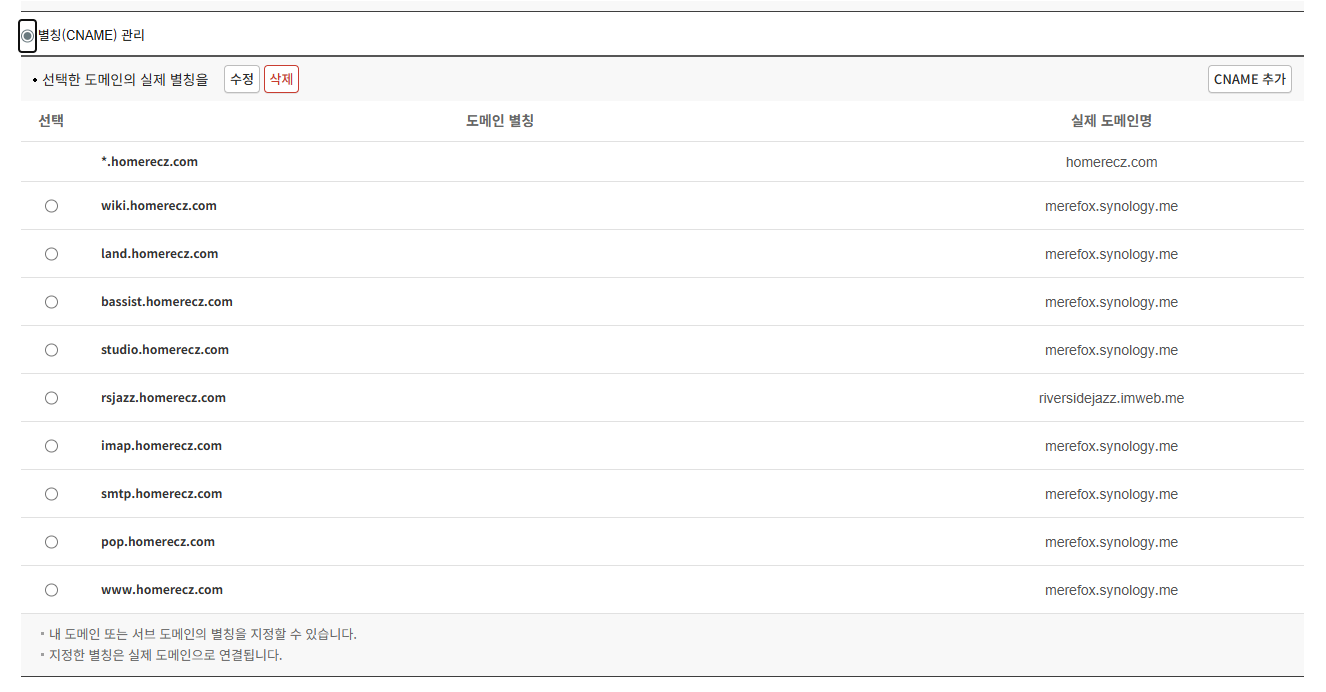This screenshot has height=692, width=1326.
Task: Click the riversidejazz.imweb.me target domain
Action: (1111, 398)
